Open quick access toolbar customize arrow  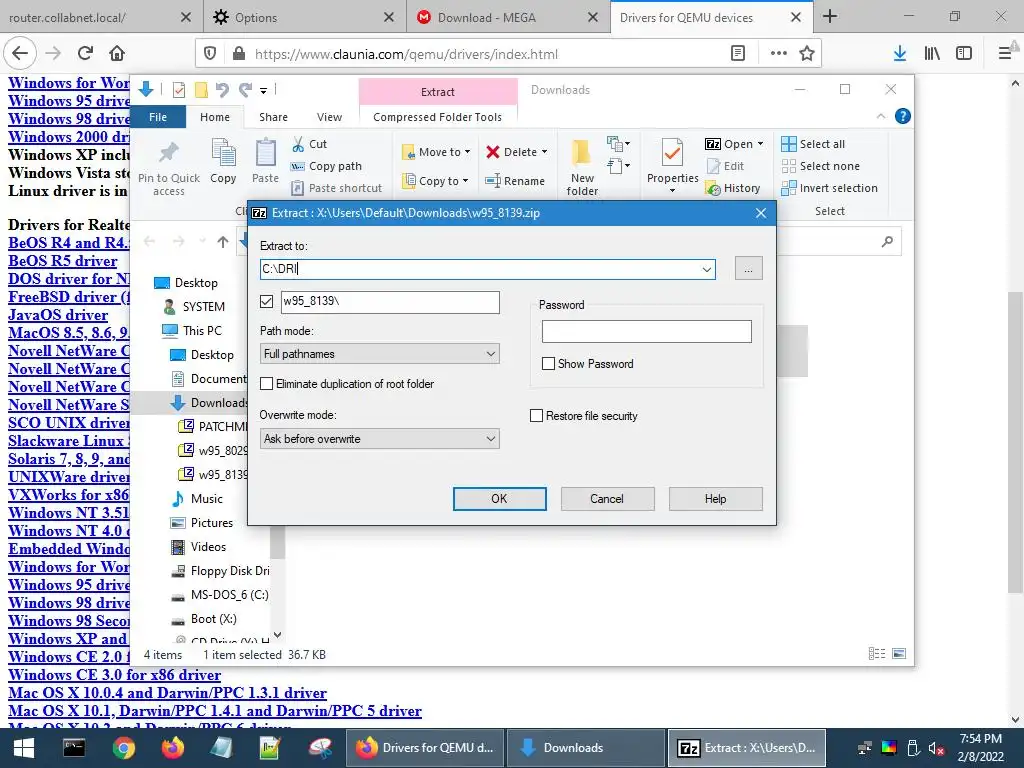pos(263,90)
